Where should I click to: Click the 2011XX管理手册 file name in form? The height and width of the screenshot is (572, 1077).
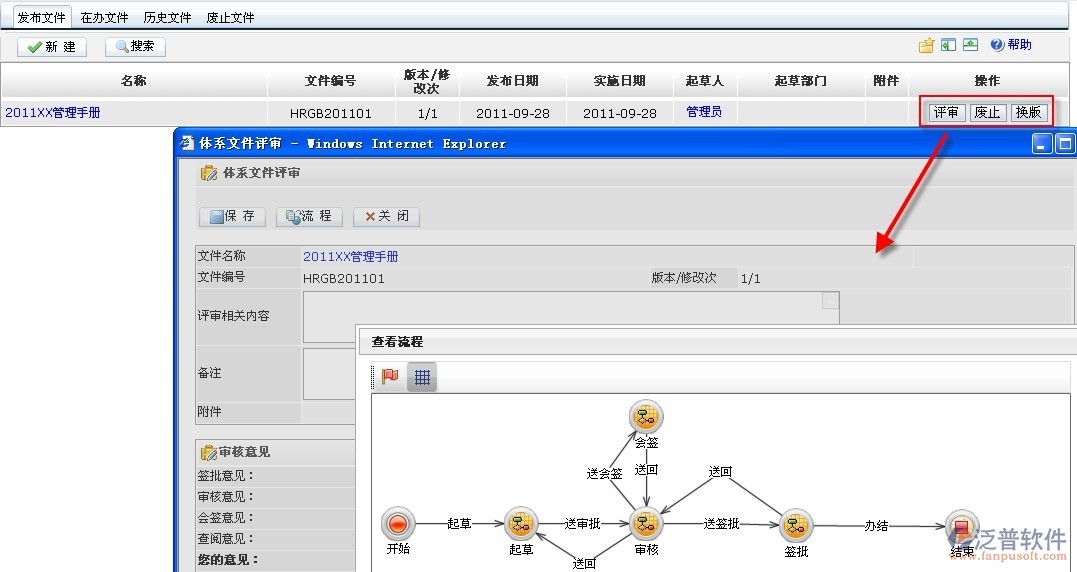pyautogui.click(x=350, y=257)
